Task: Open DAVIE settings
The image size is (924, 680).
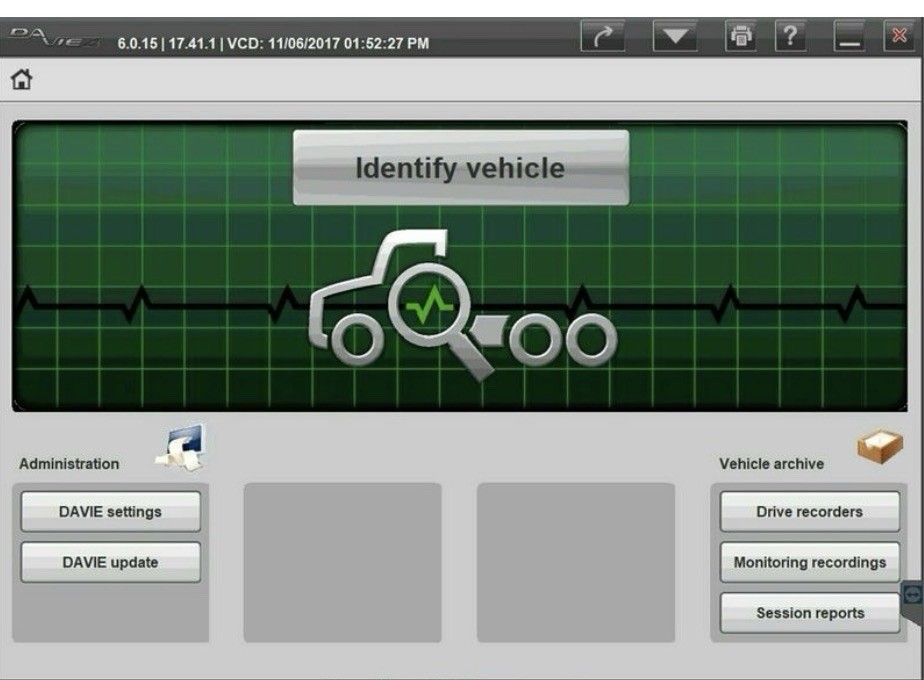Action: pyautogui.click(x=111, y=511)
